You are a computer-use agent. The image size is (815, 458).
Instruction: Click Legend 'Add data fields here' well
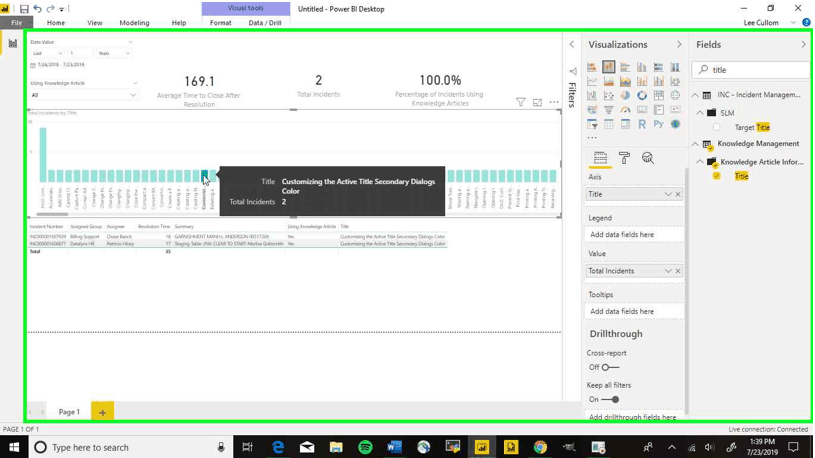(x=634, y=234)
